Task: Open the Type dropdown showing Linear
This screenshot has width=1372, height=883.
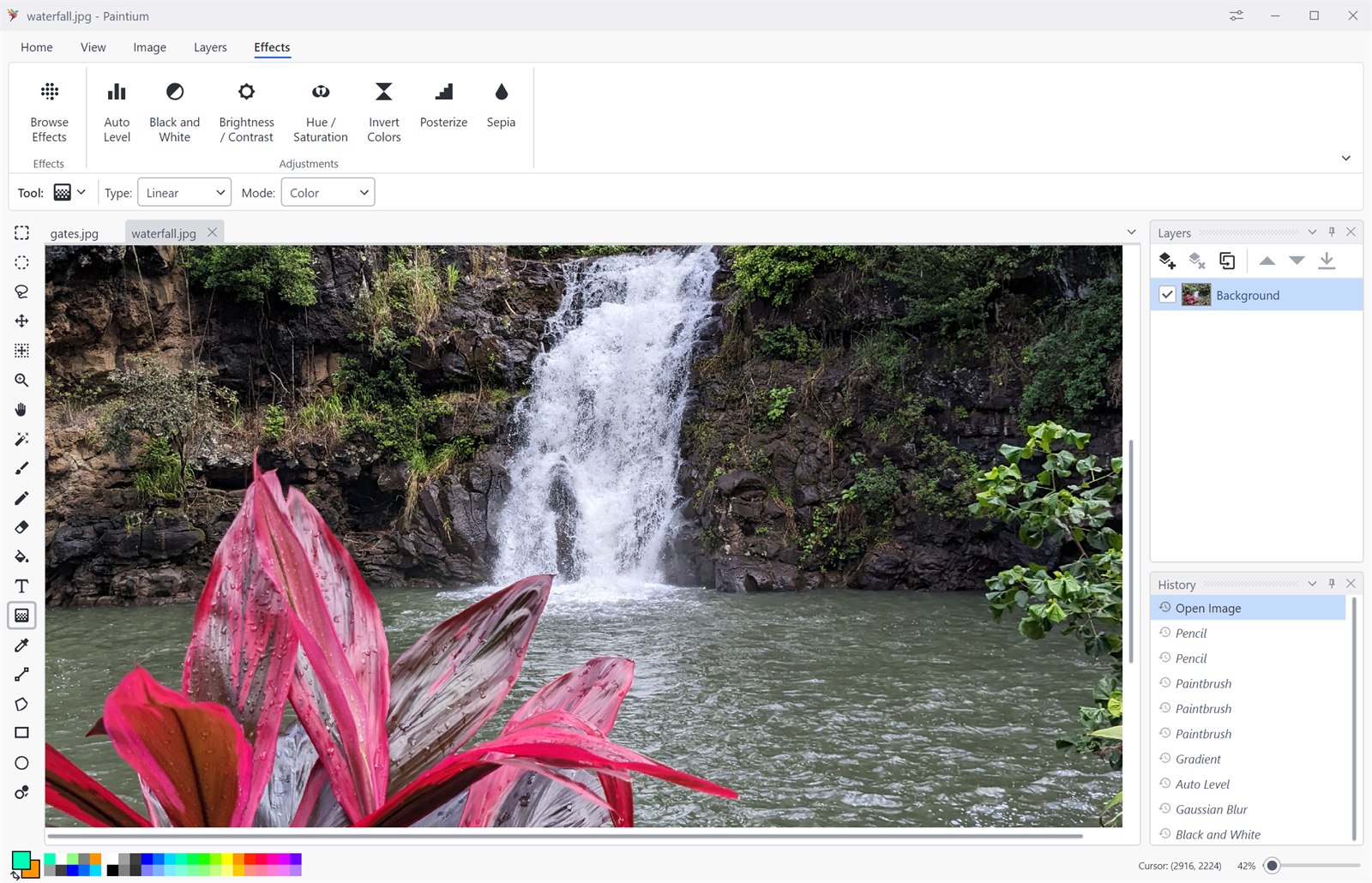Action: tap(184, 193)
